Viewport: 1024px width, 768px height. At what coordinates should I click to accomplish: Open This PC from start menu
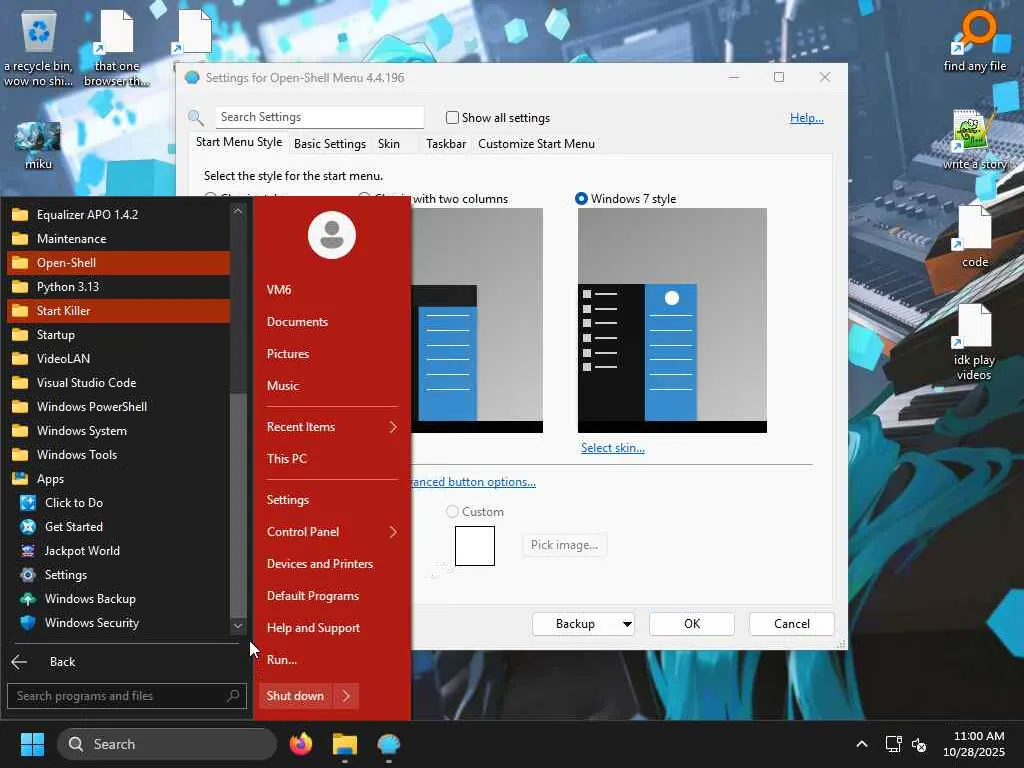coord(332,459)
